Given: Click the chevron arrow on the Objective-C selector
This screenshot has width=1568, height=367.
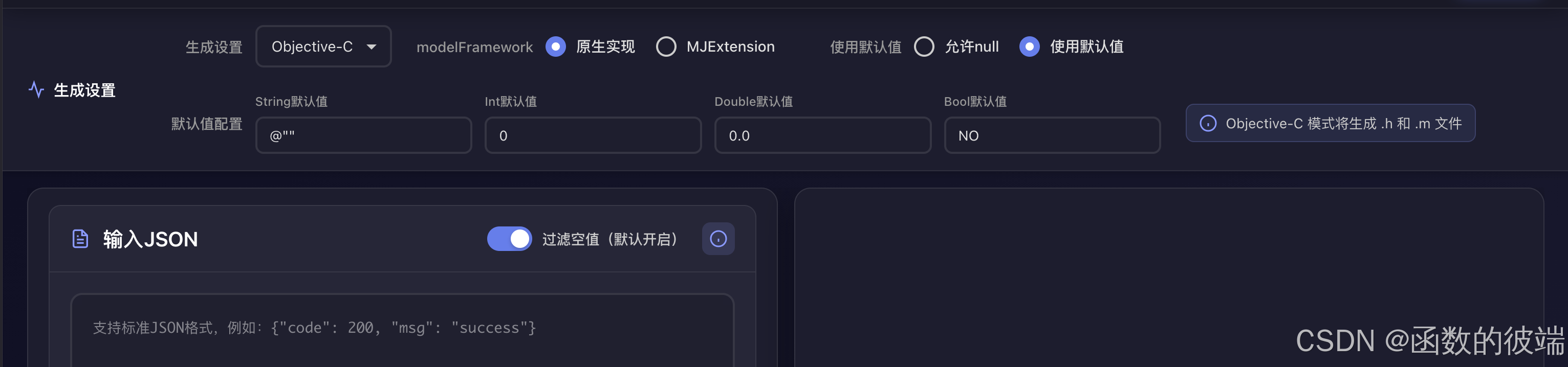Looking at the screenshot, I should pyautogui.click(x=374, y=46).
